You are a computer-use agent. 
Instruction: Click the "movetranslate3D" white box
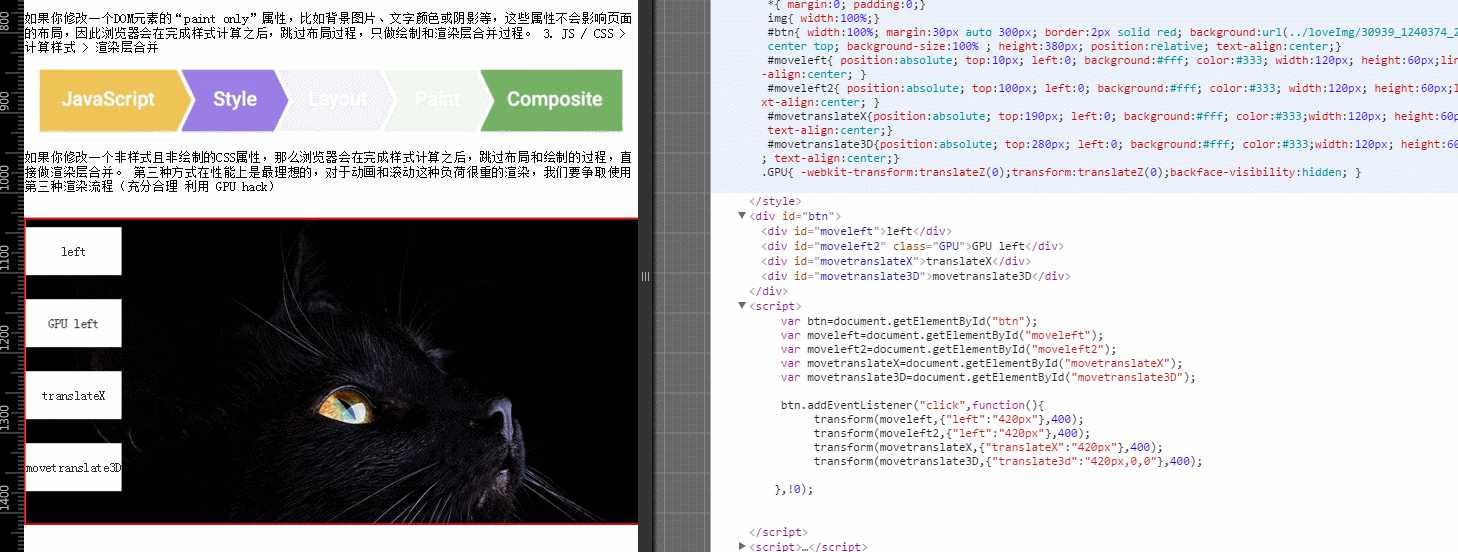[73, 467]
